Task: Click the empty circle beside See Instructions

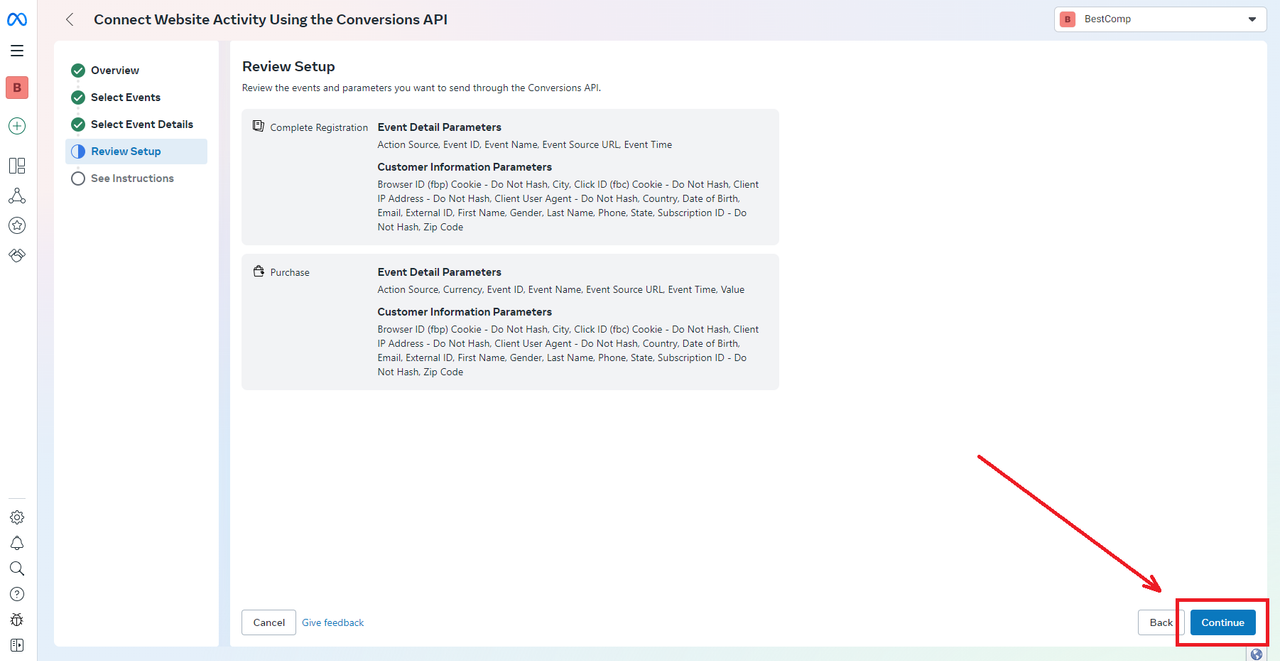Action: tap(78, 179)
